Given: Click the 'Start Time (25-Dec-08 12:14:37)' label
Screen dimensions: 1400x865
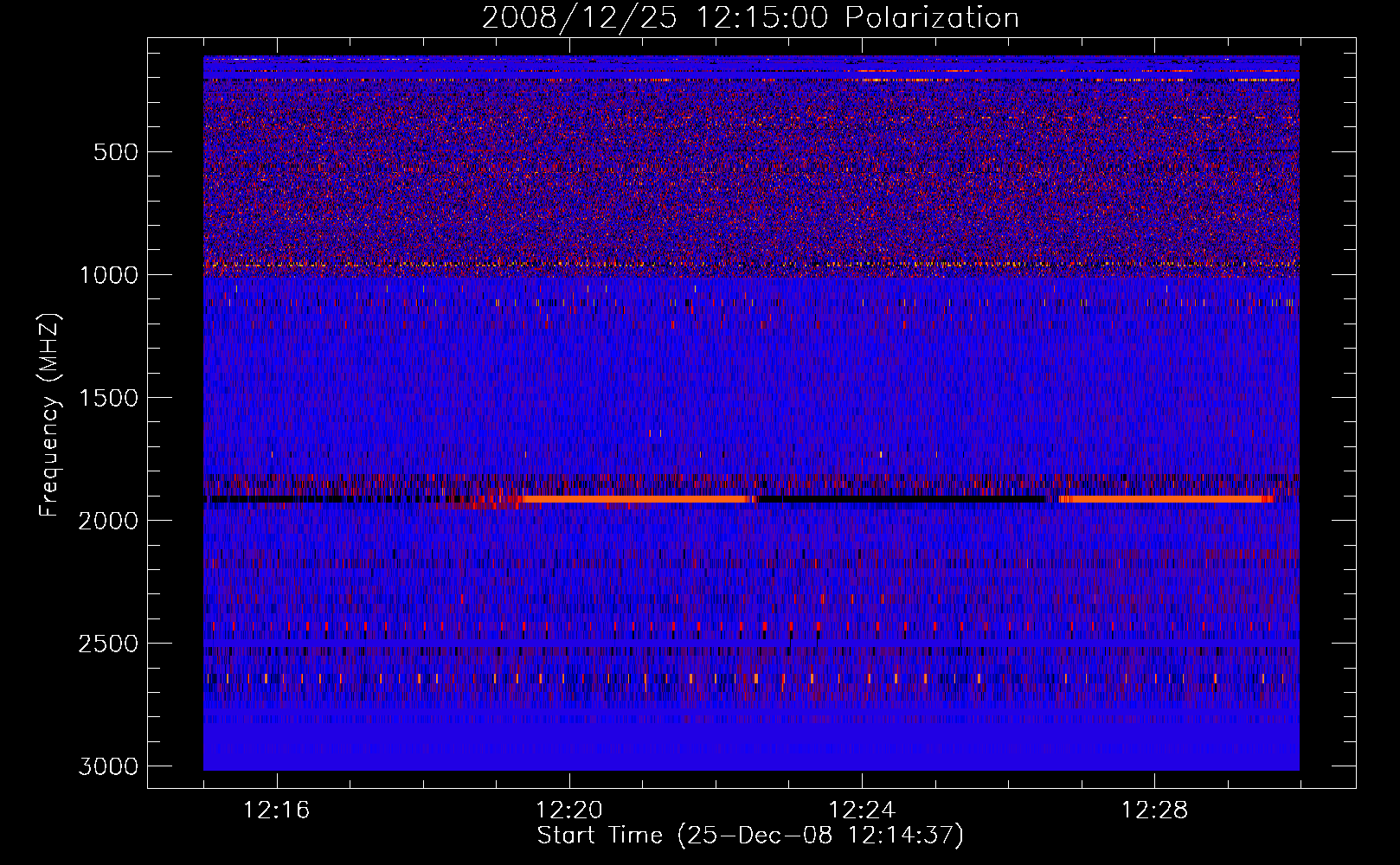Looking at the screenshot, I should (x=750, y=836).
